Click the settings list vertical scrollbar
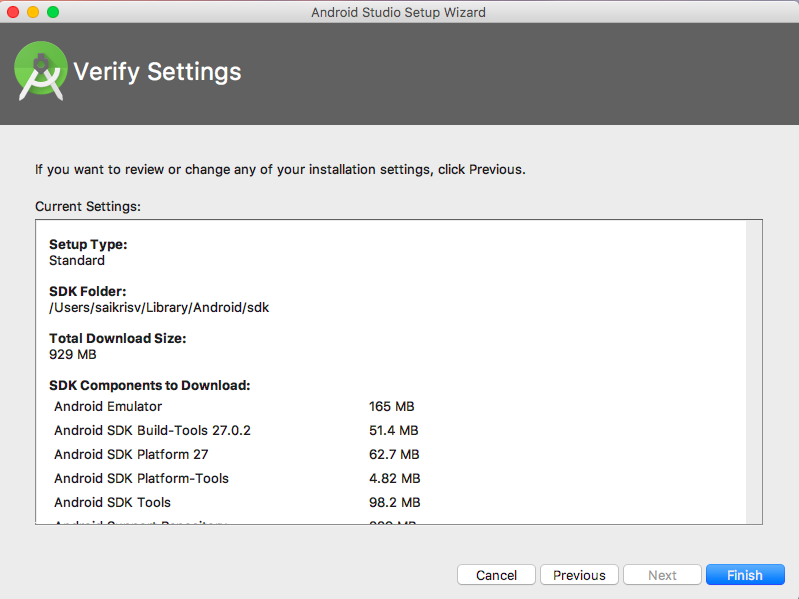 pos(753,372)
